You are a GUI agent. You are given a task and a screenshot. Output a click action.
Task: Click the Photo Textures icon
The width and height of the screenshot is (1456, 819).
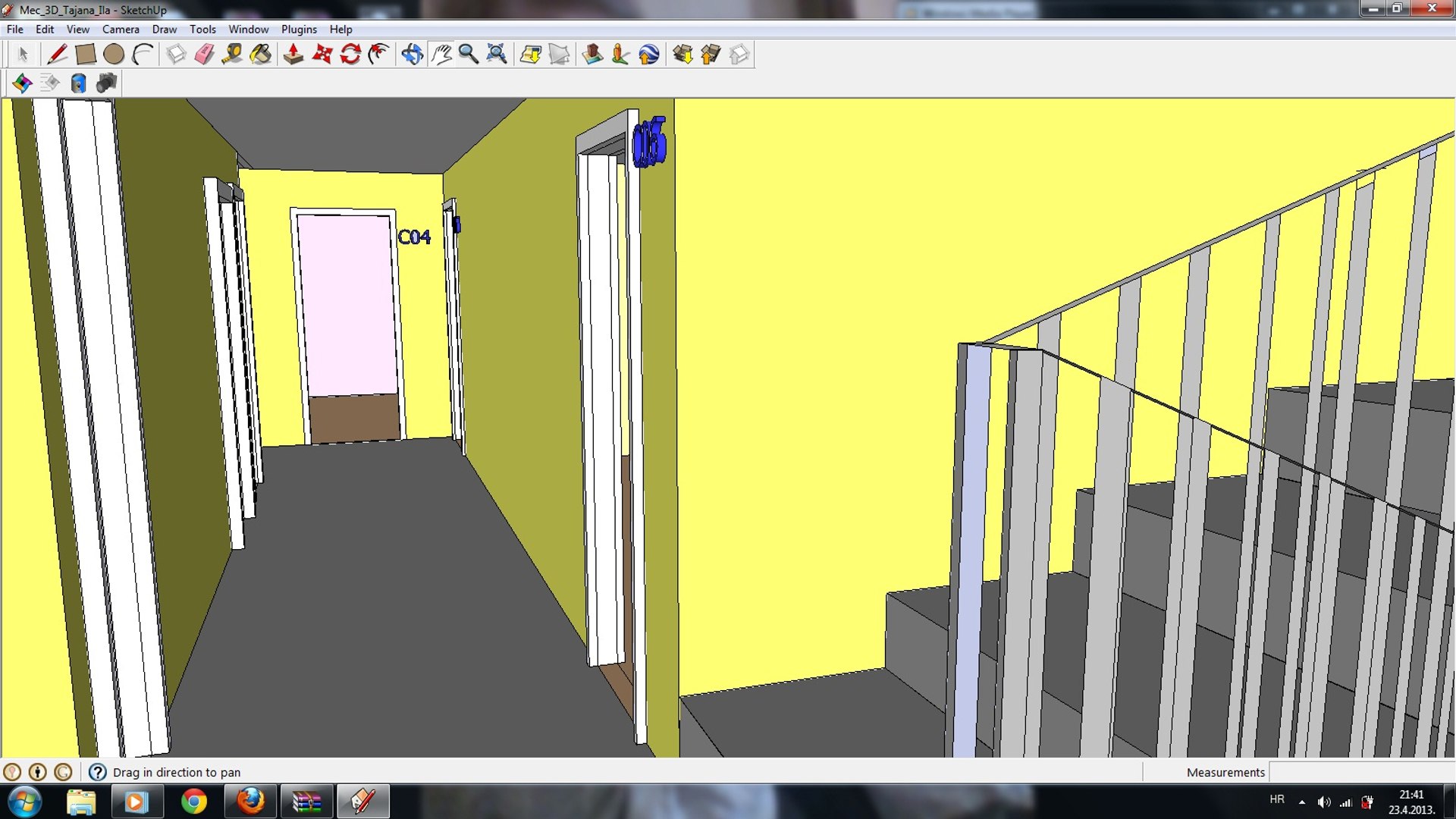click(620, 55)
